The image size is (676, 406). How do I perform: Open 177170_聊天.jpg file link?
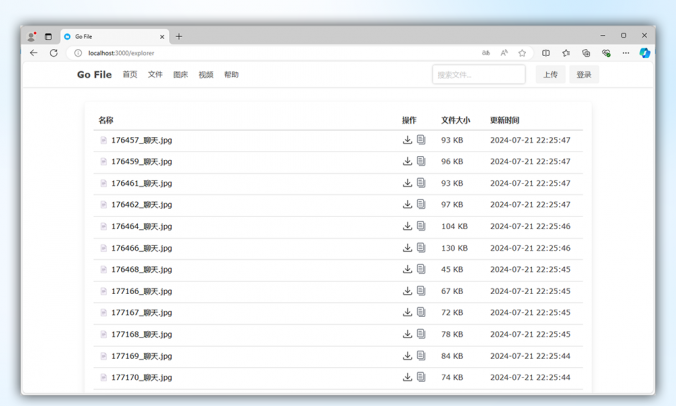[x=141, y=378]
